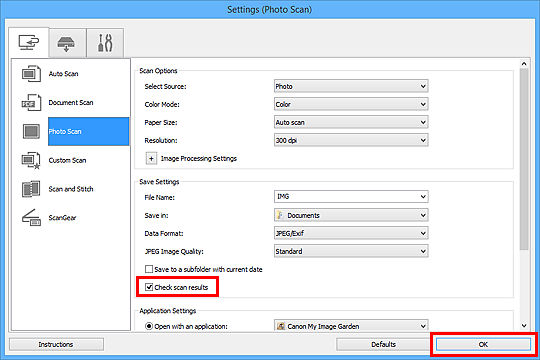Click the My Image Garden application icon
540x360 pixels.
click(281, 326)
